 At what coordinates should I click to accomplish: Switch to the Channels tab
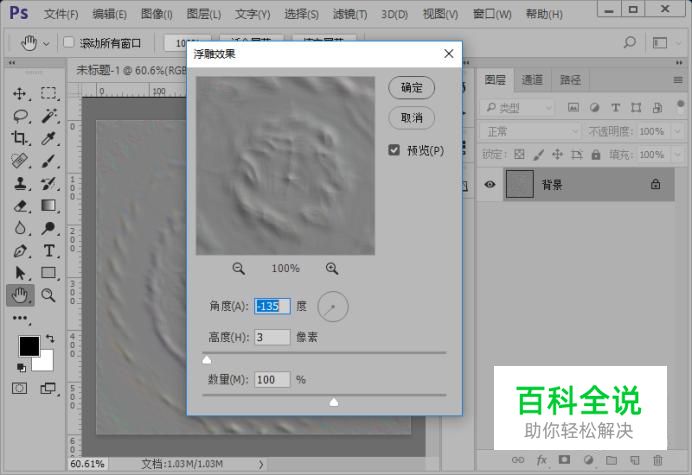(x=532, y=80)
